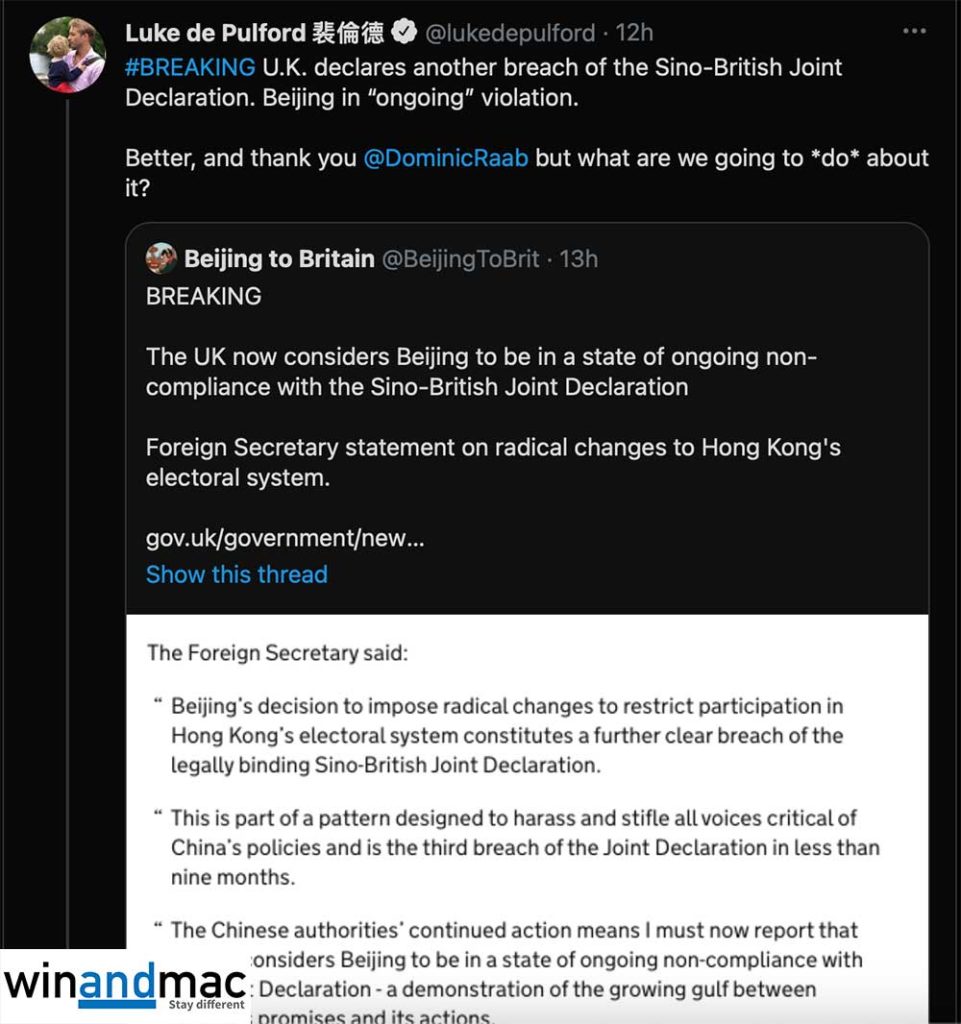The image size is (961, 1024).
Task: Click the winandmac logo watermark
Action: (124, 984)
